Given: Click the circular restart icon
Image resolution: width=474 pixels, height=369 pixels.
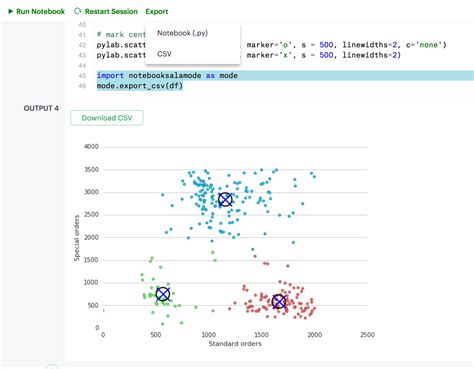Looking at the screenshot, I should click(77, 11).
